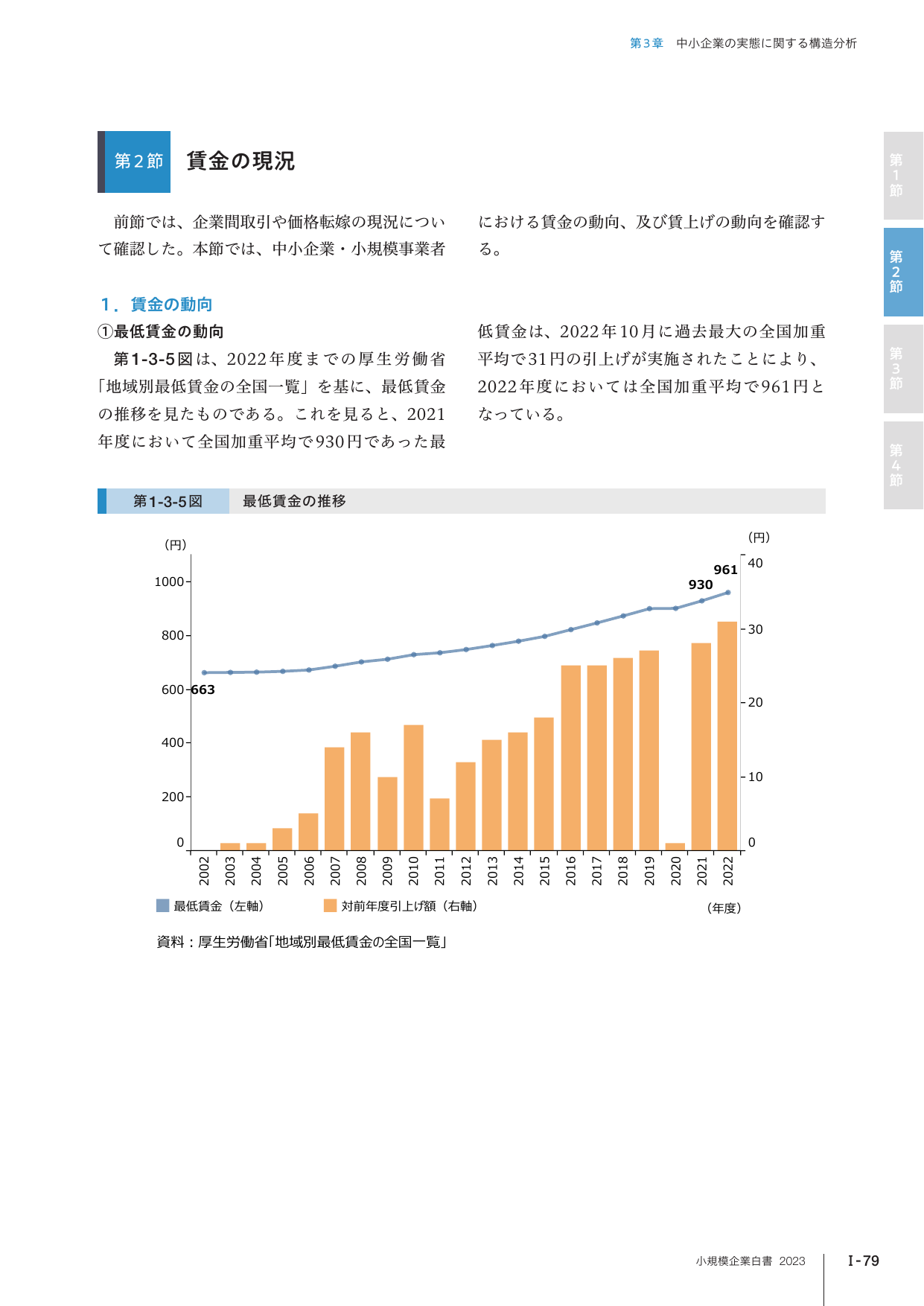Select the highlighted 第2節 side tab

[903, 272]
